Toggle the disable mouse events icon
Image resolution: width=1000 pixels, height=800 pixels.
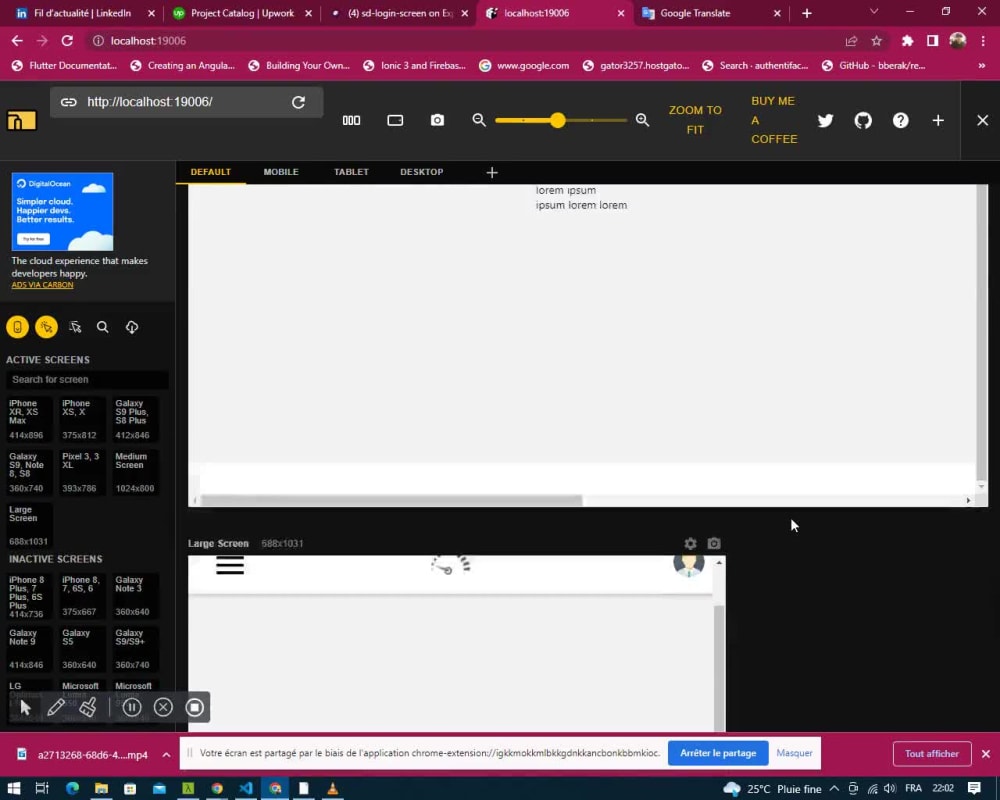click(x=75, y=326)
